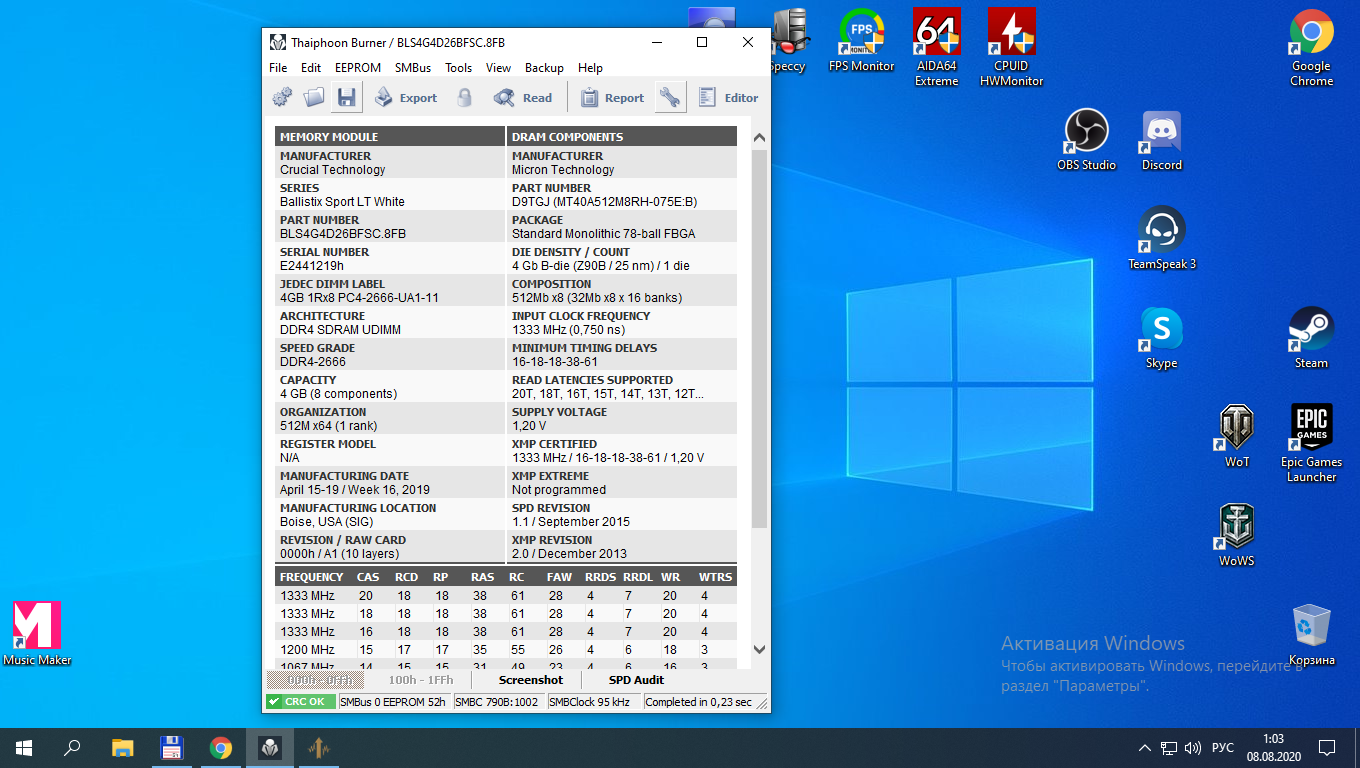The image size is (1360, 768).
Task: Select the Discord desktop icon
Action: pyautogui.click(x=1161, y=140)
